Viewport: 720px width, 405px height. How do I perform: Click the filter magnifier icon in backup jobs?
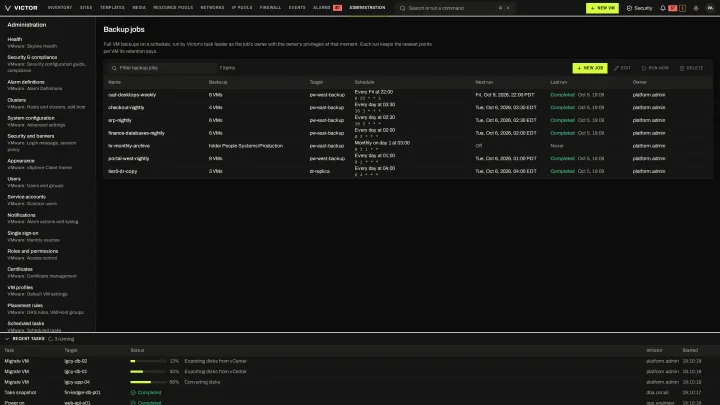pyautogui.click(x=114, y=68)
